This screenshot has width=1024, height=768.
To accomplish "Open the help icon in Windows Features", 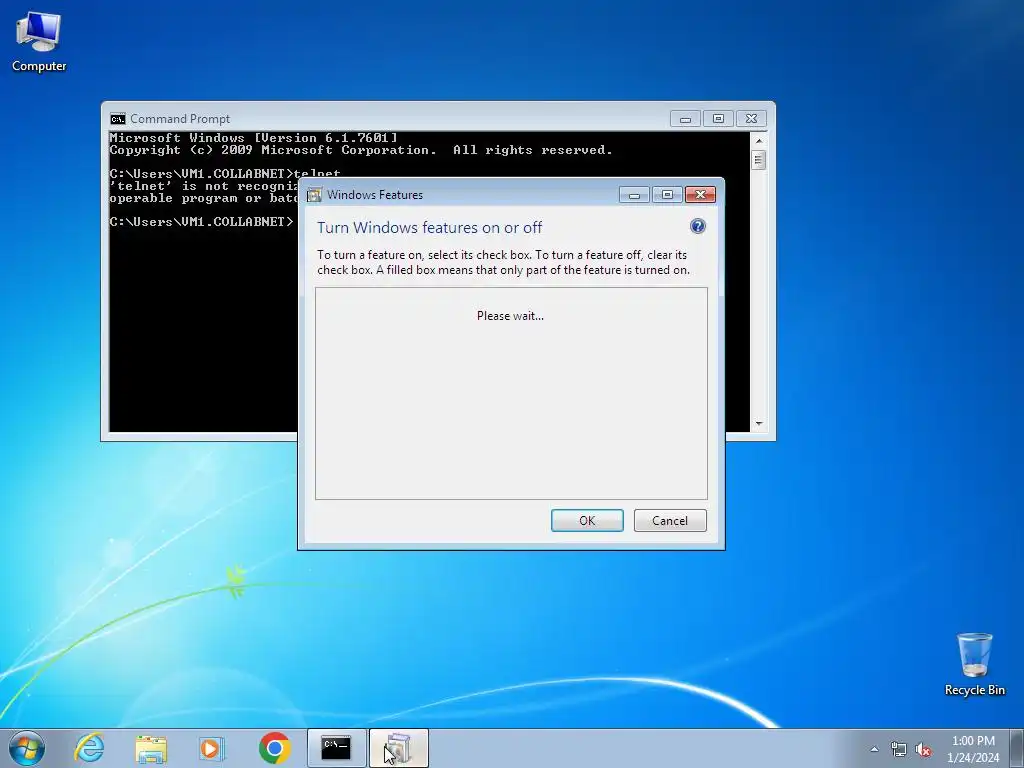I will (x=697, y=226).
